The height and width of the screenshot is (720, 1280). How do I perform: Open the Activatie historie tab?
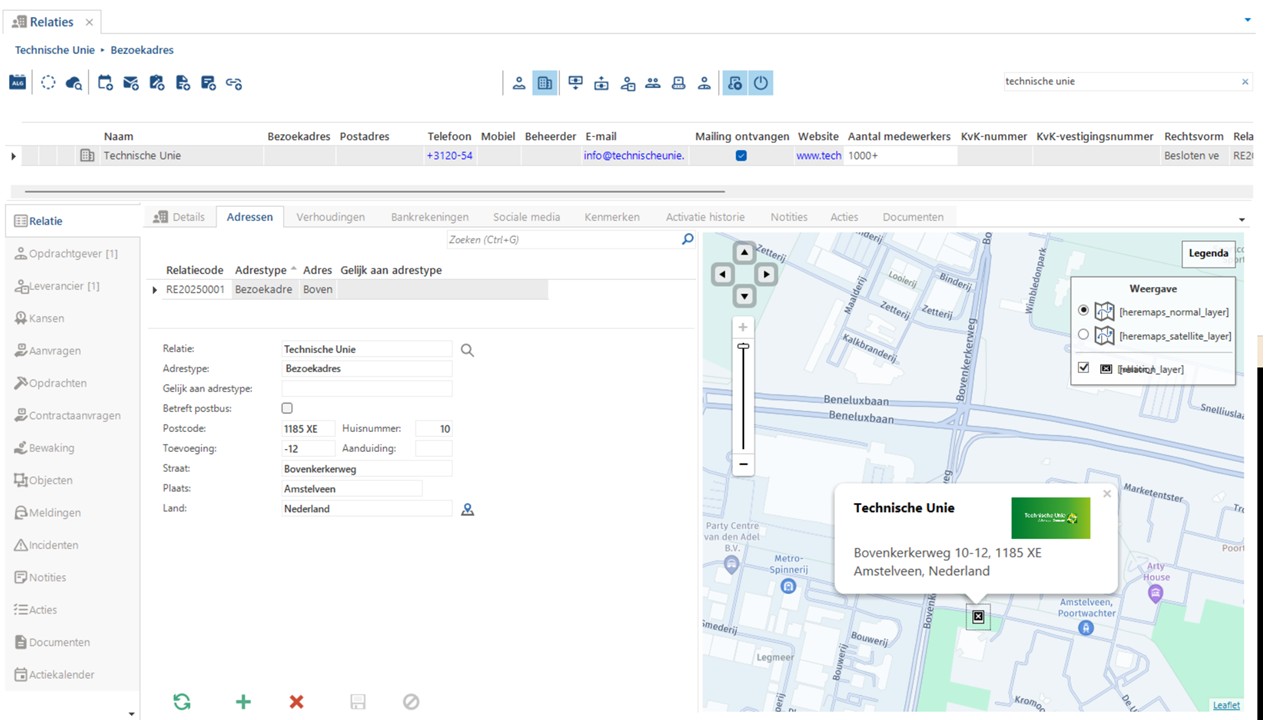(x=705, y=217)
